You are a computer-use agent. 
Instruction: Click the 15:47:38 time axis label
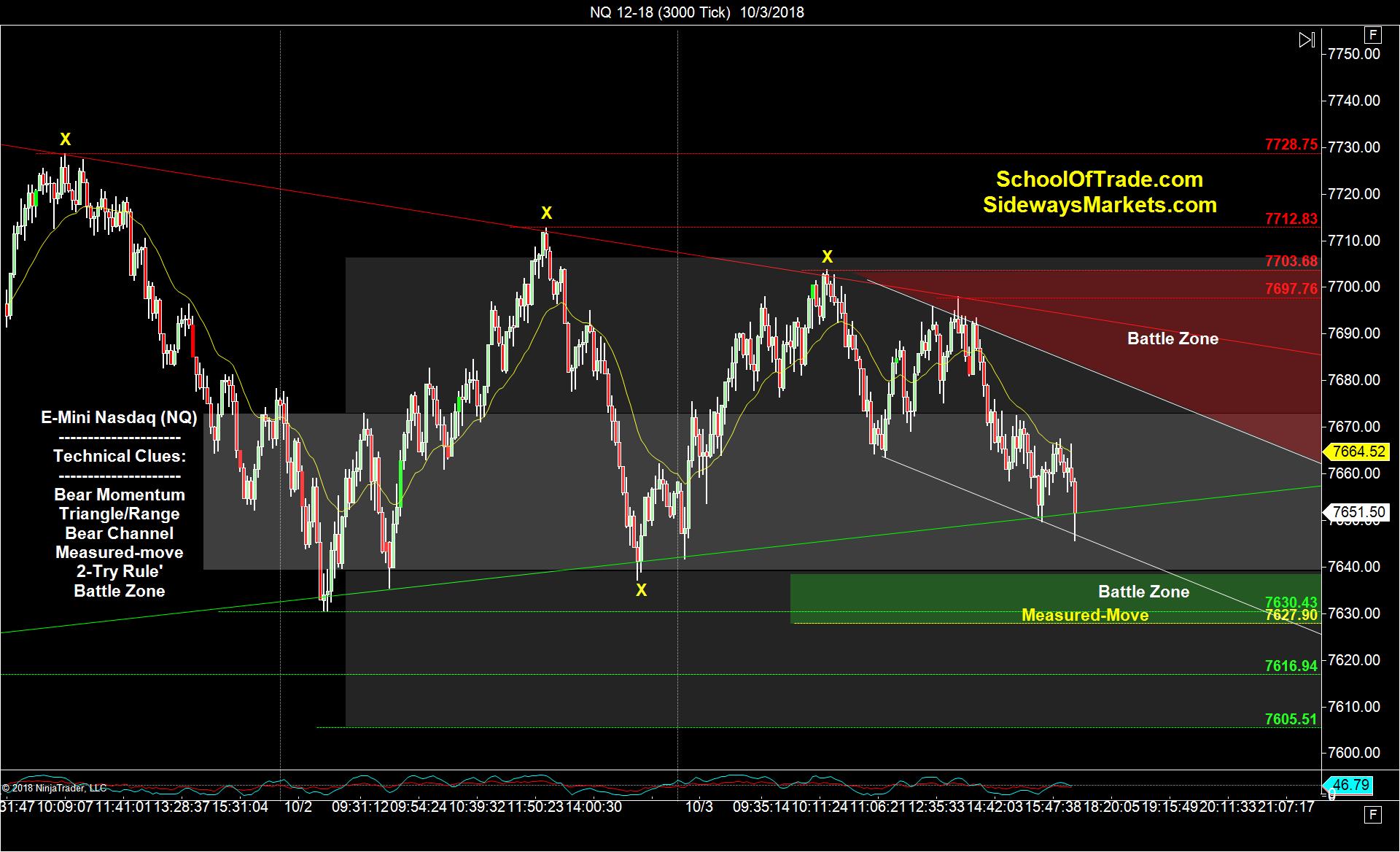(1052, 808)
